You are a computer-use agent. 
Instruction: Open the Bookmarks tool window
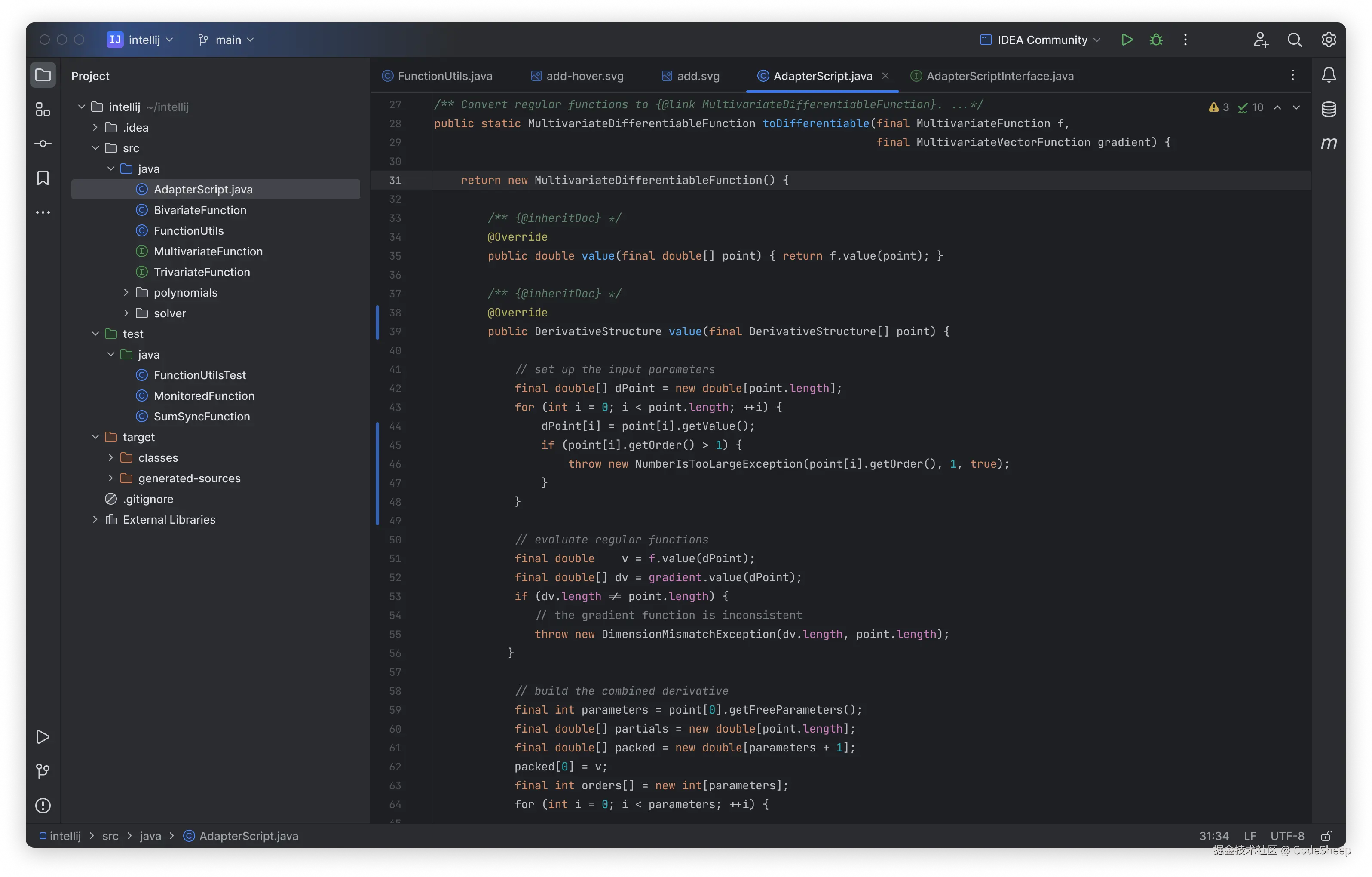(43, 178)
